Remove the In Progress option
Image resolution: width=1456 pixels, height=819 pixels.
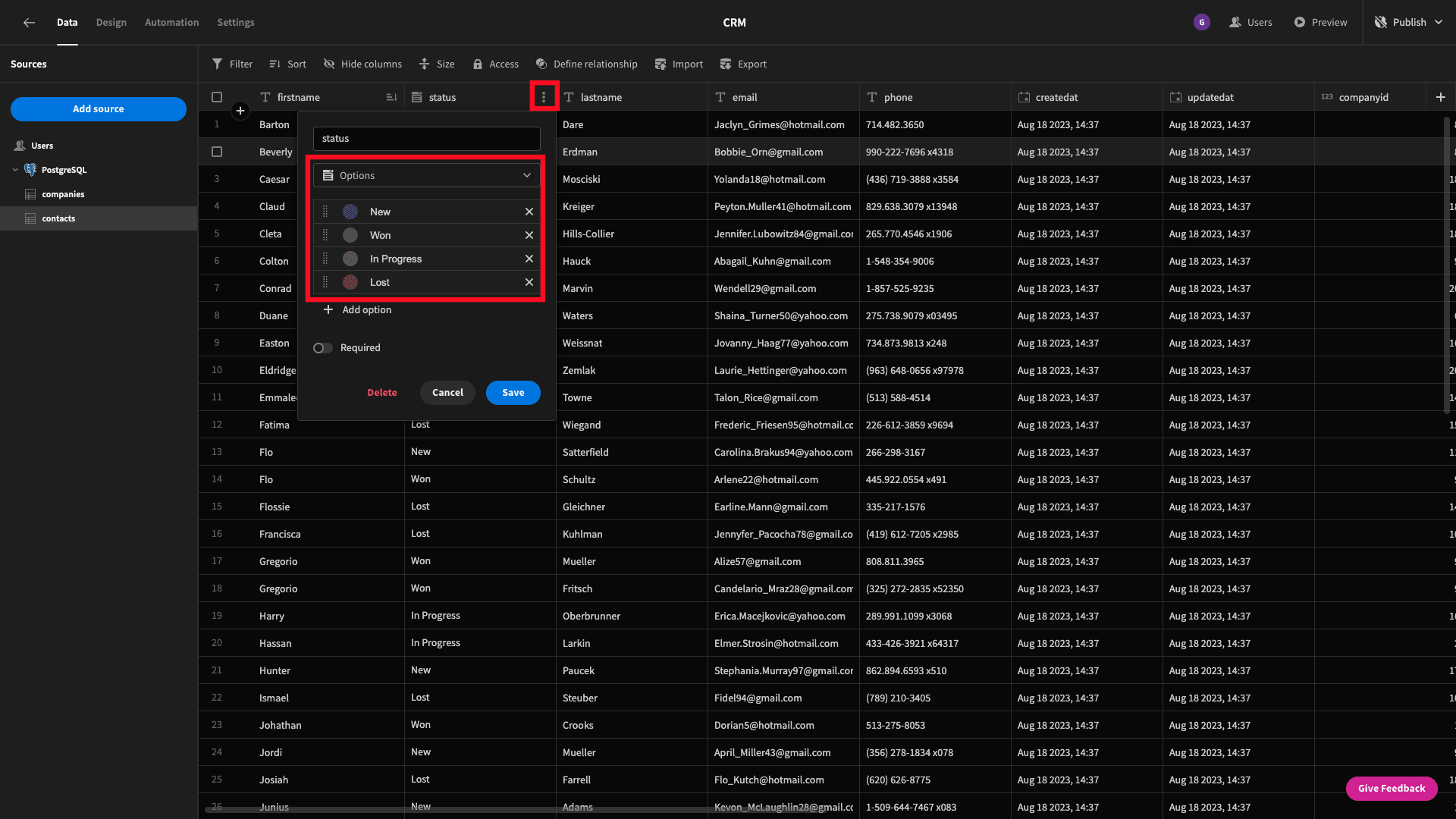point(529,259)
